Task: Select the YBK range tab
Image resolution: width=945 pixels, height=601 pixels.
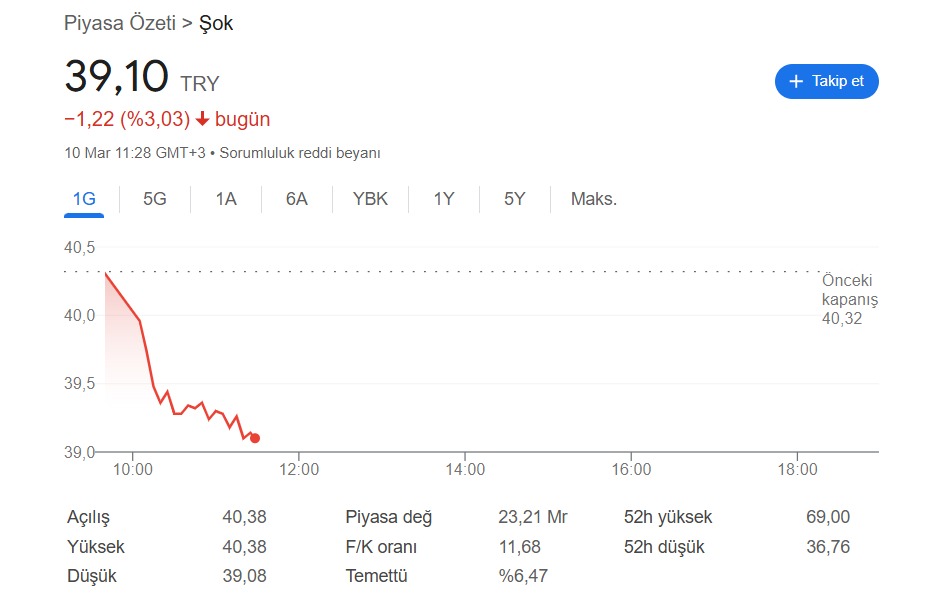Action: [370, 199]
